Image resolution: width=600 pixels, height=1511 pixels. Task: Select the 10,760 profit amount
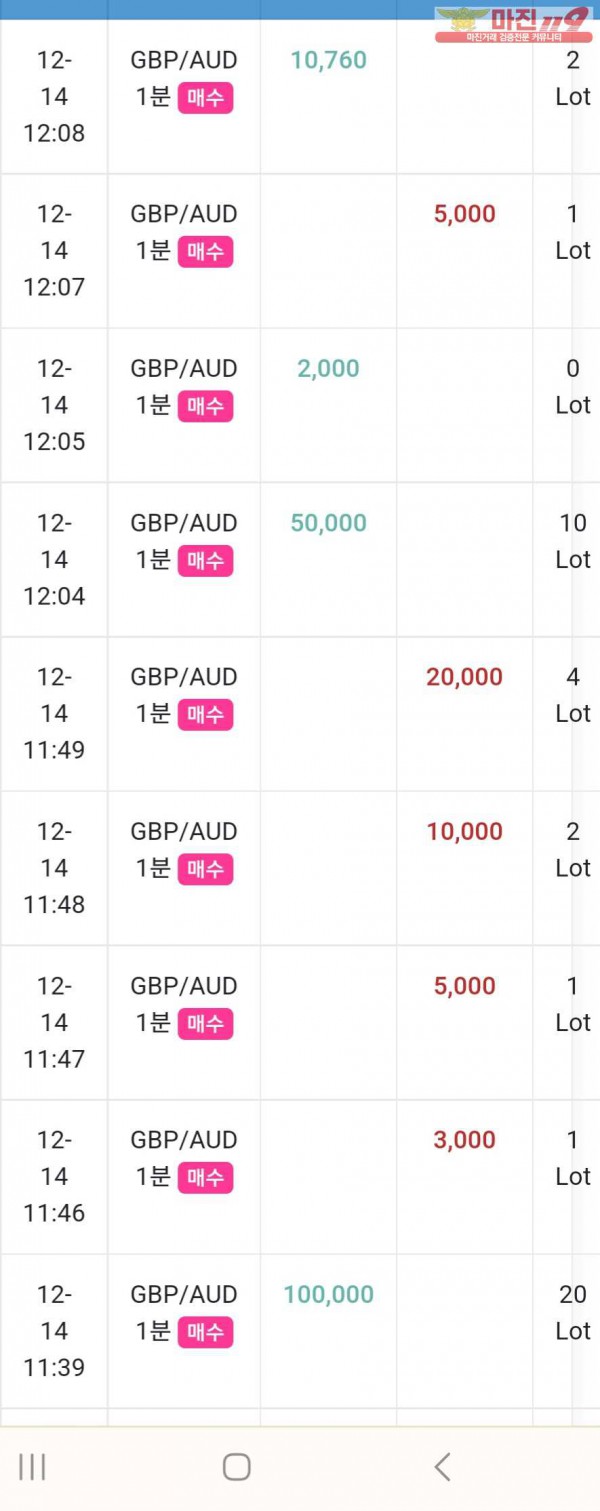click(x=329, y=60)
